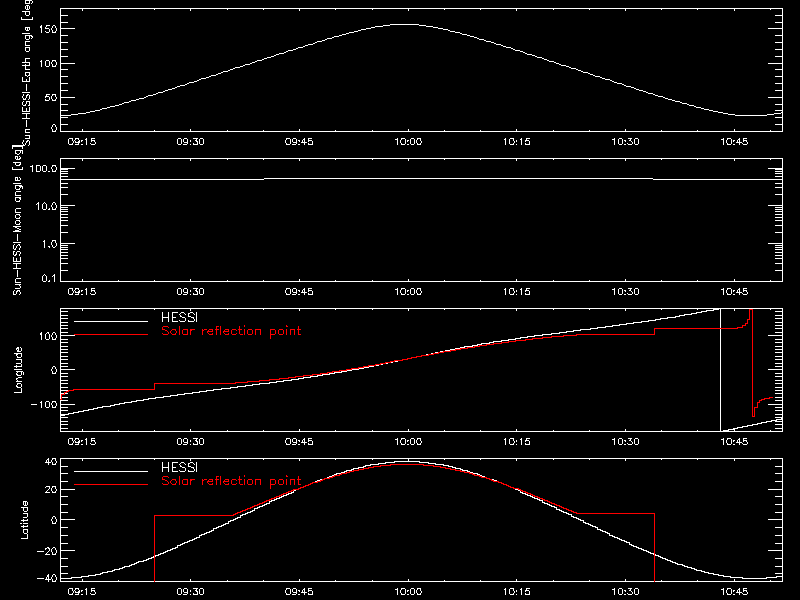The image size is (800, 600).
Task: Click 10:15 time label under Latitude plot
Action: coord(517,592)
